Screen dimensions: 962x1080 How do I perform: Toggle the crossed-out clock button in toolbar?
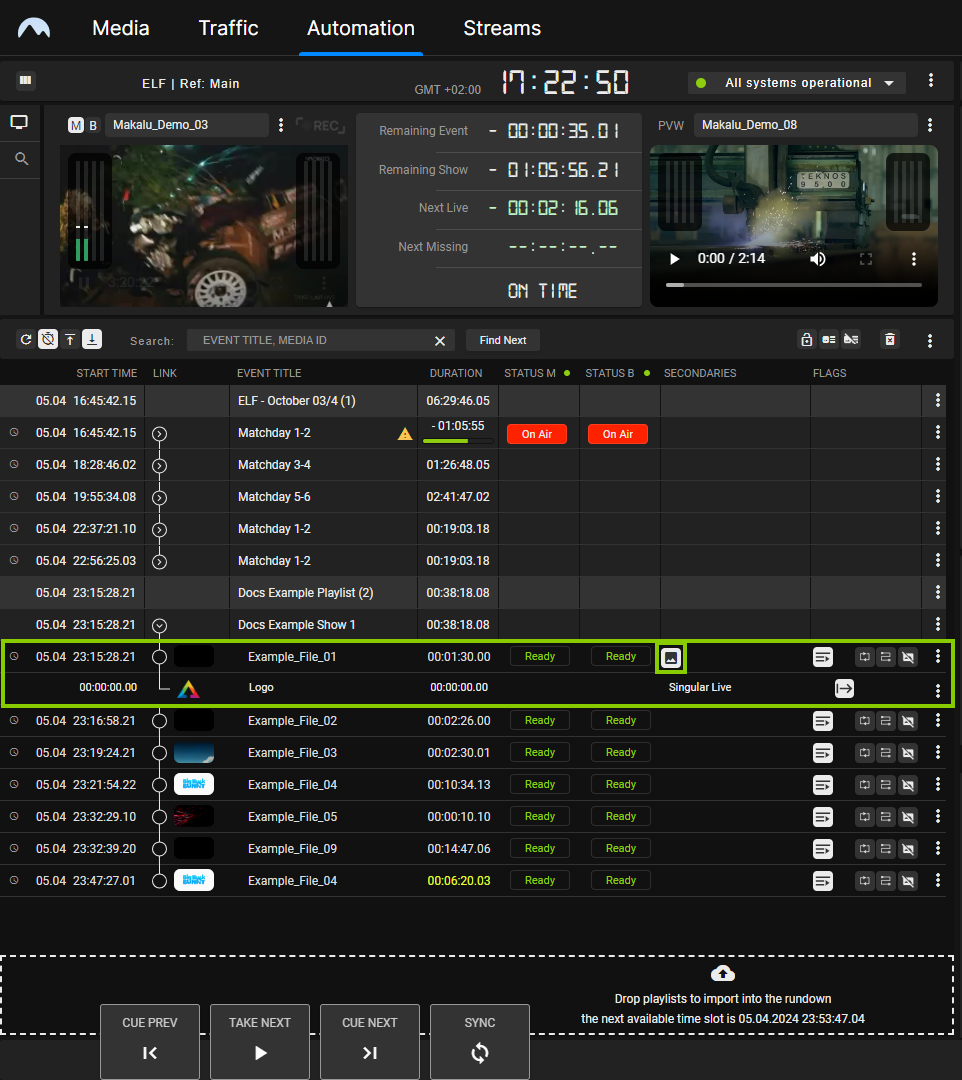48,340
